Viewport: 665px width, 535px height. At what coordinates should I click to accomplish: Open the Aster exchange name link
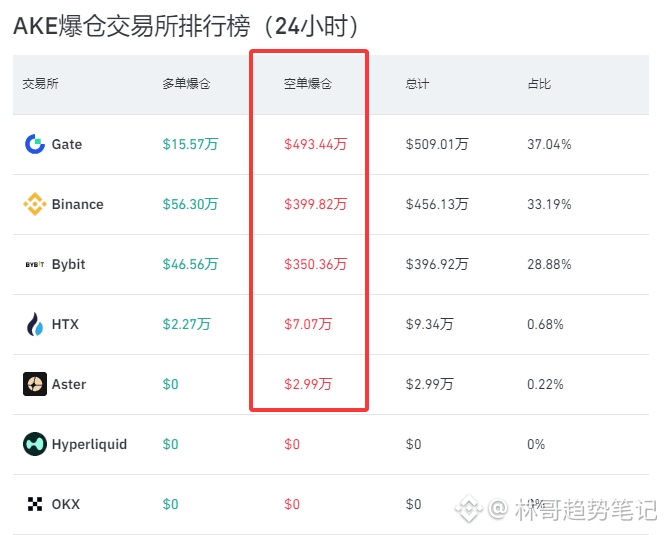tap(69, 384)
